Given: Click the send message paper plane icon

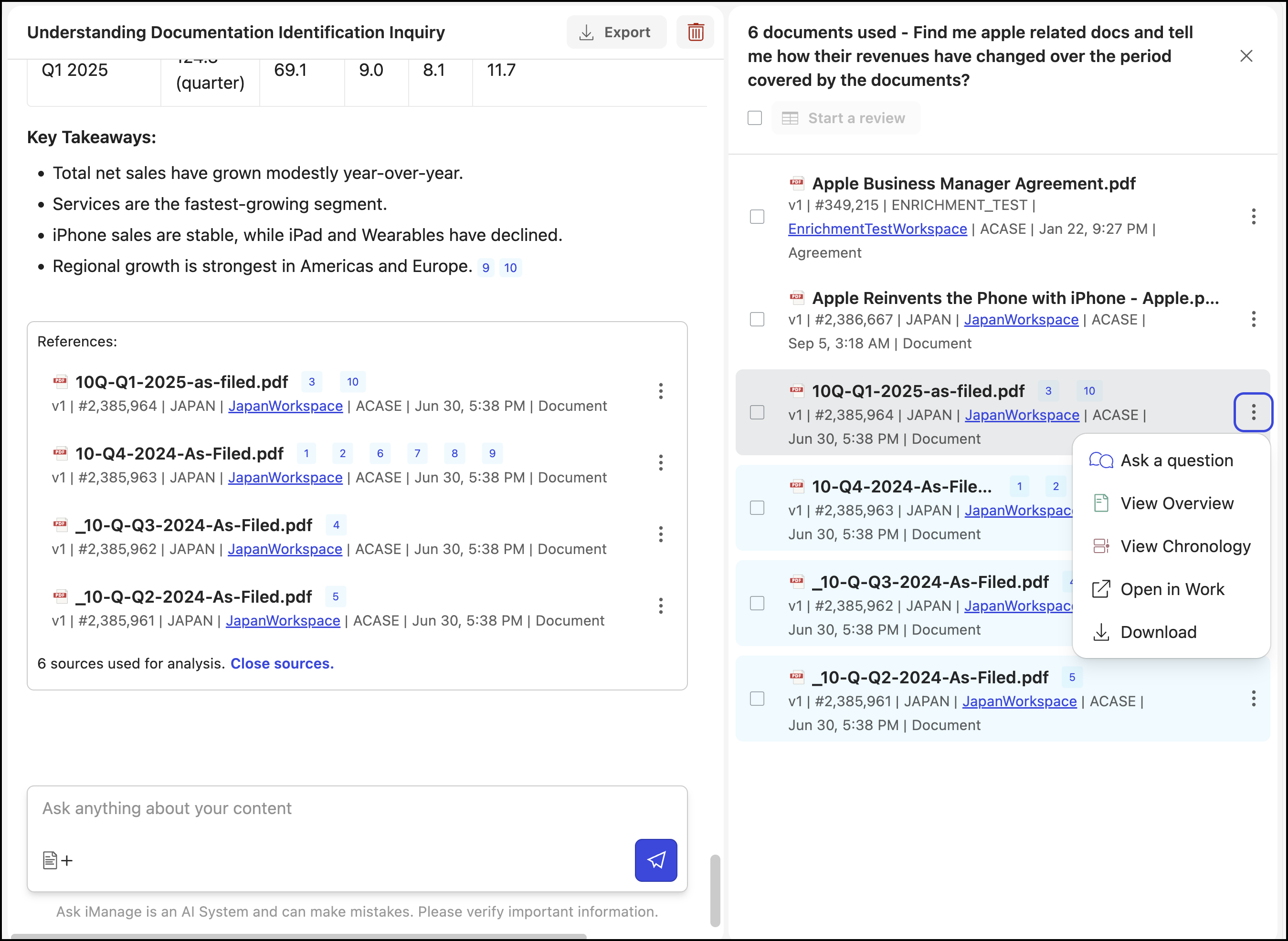Looking at the screenshot, I should point(655,859).
